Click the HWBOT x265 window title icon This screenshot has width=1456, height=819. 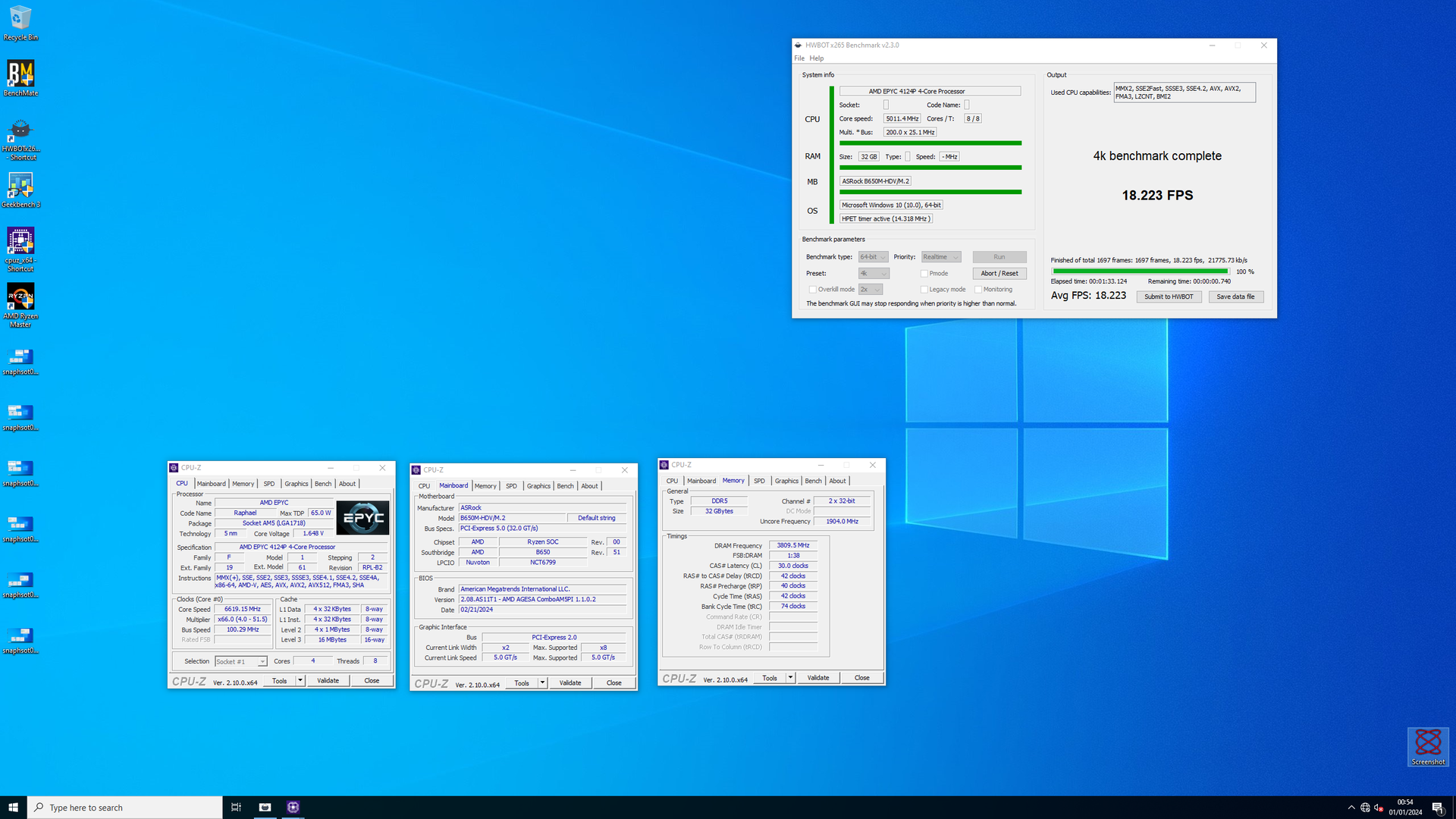click(798, 45)
